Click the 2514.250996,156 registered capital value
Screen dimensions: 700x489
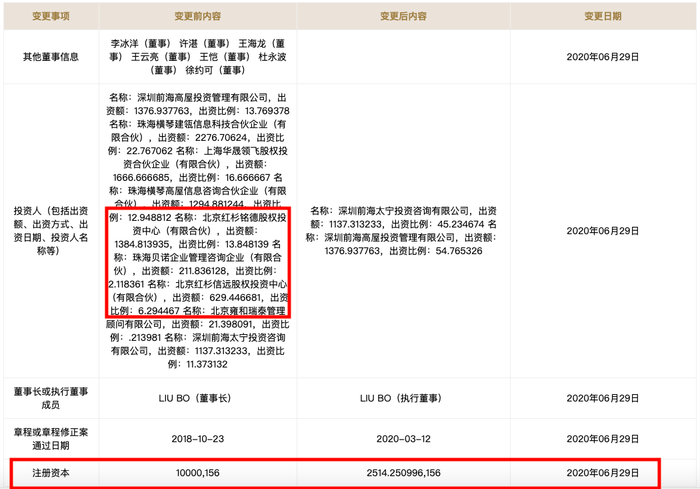(x=404, y=472)
